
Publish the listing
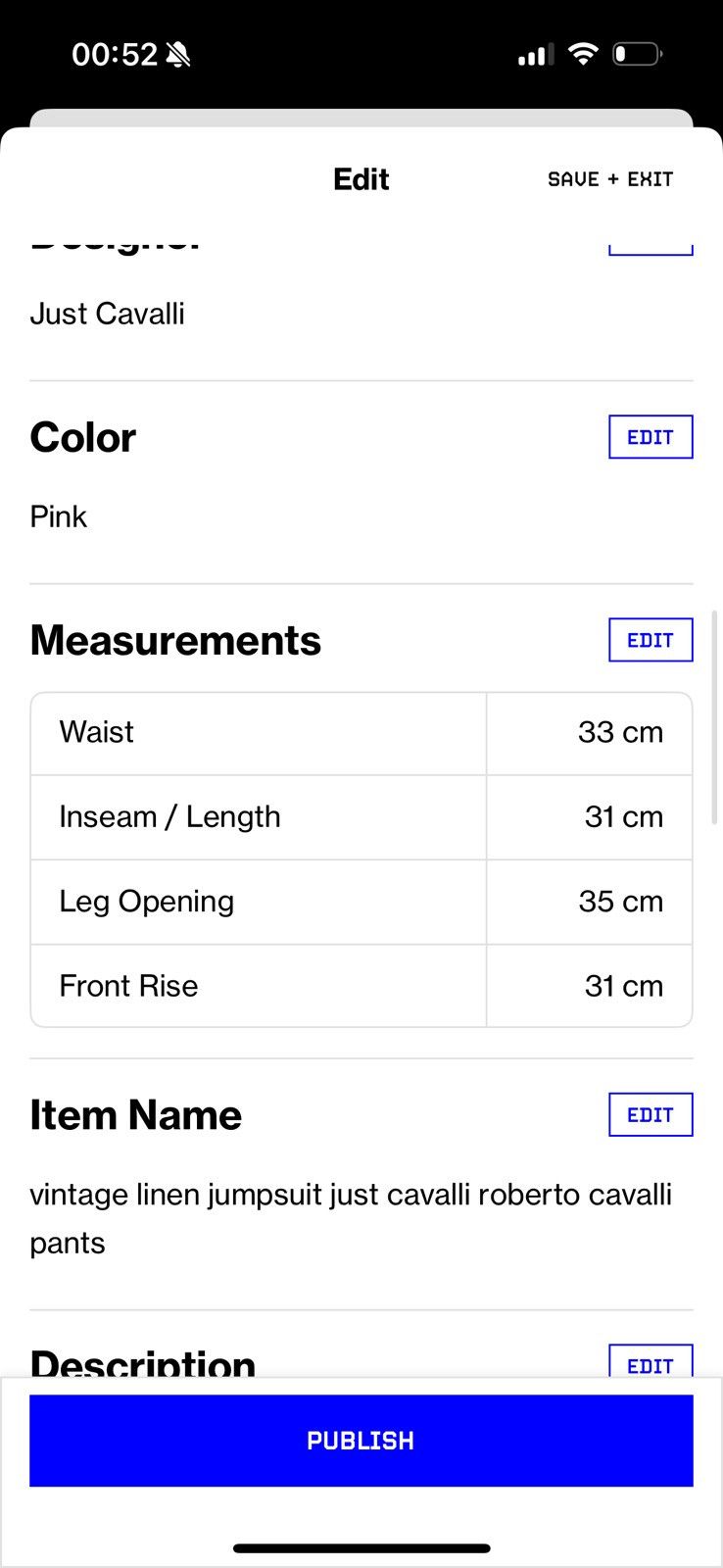tap(361, 1441)
